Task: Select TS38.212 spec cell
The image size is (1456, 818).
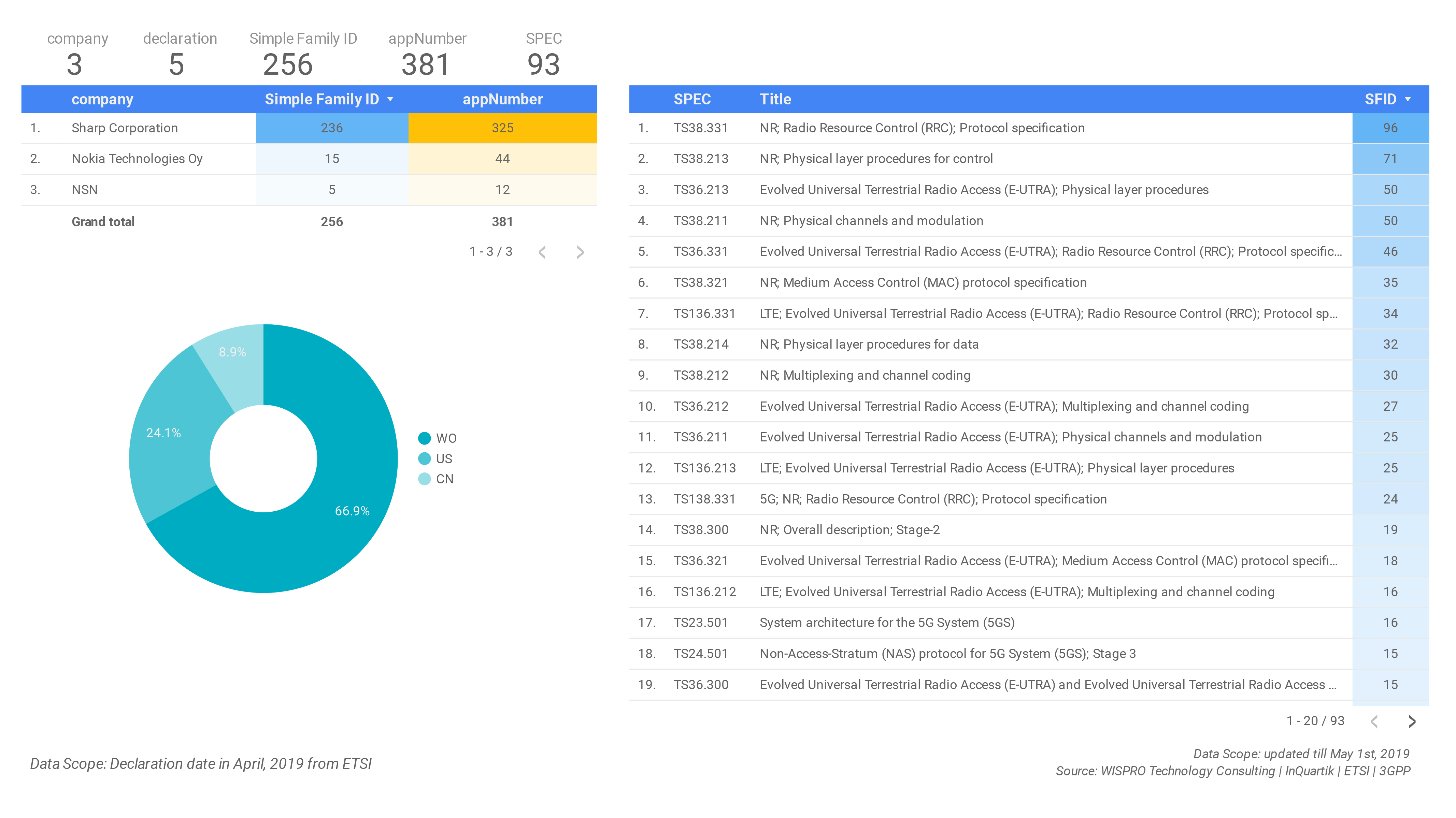Action: tap(700, 376)
